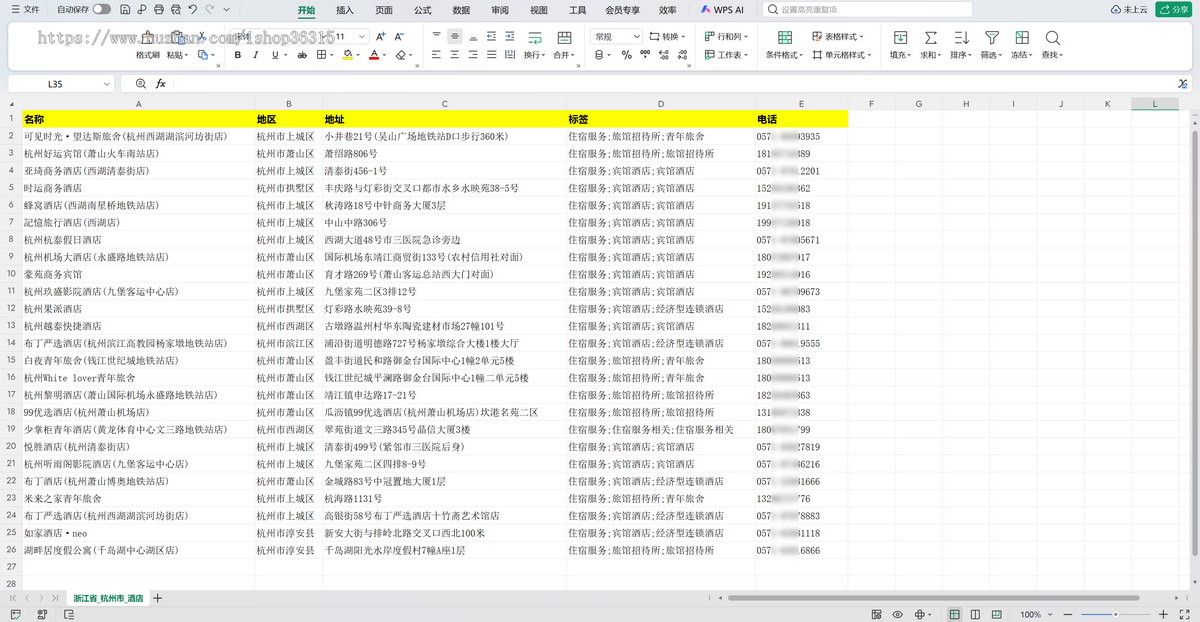Screen dimensions: 1200x622
Task: Click the 填充 fill tool
Action: pos(901,44)
